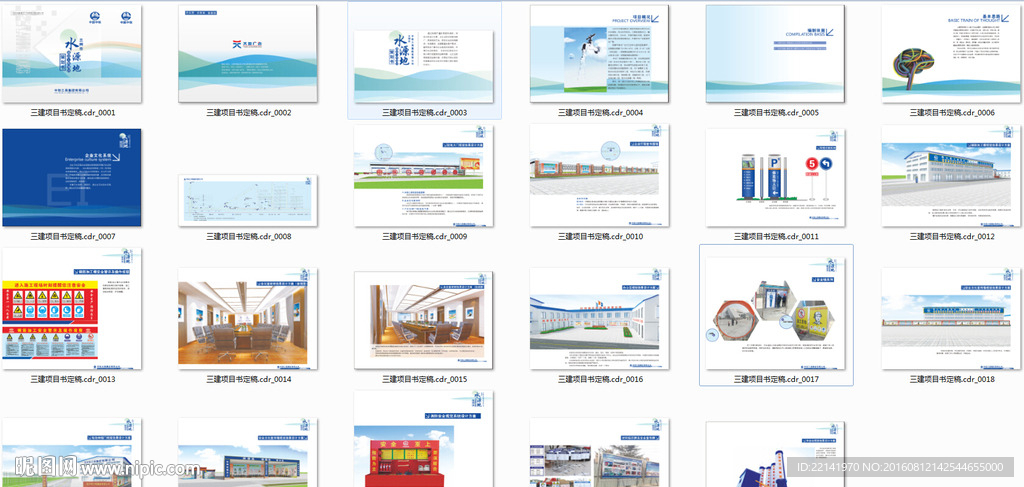Screen dimensions: 1024x487
Task: Click file name 三建项目书定稿.cdr_0002
Action: point(249,113)
